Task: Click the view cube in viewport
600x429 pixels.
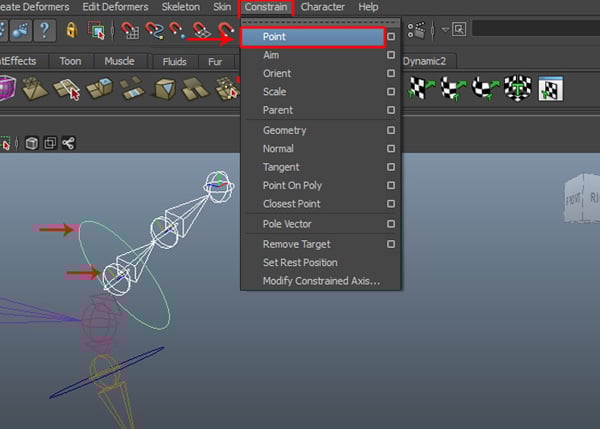Action: pos(581,197)
